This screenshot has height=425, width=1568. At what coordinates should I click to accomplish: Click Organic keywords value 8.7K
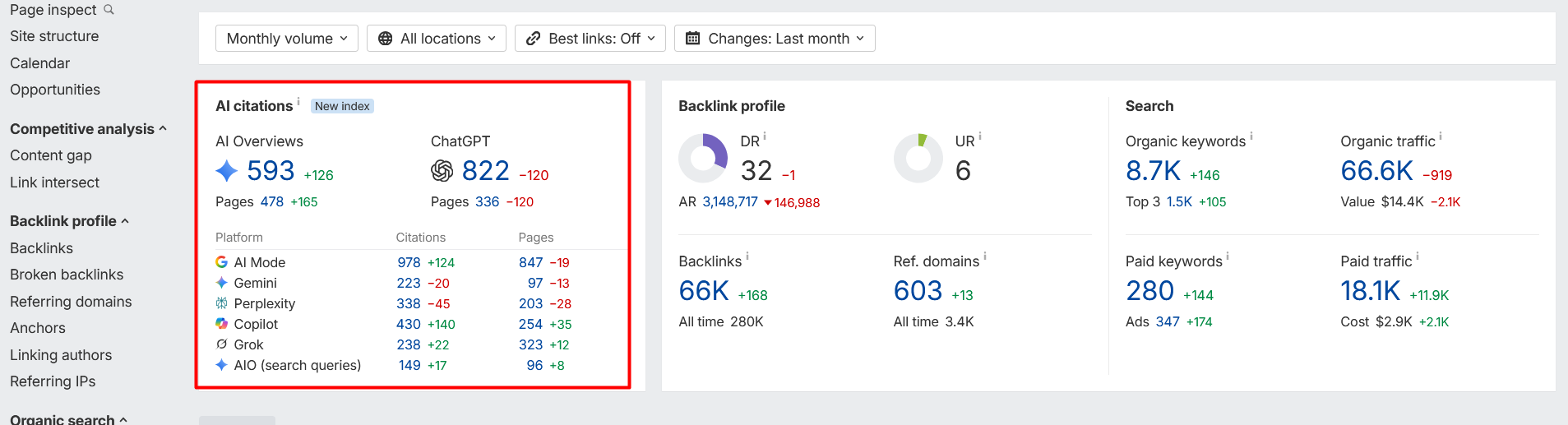[1154, 171]
